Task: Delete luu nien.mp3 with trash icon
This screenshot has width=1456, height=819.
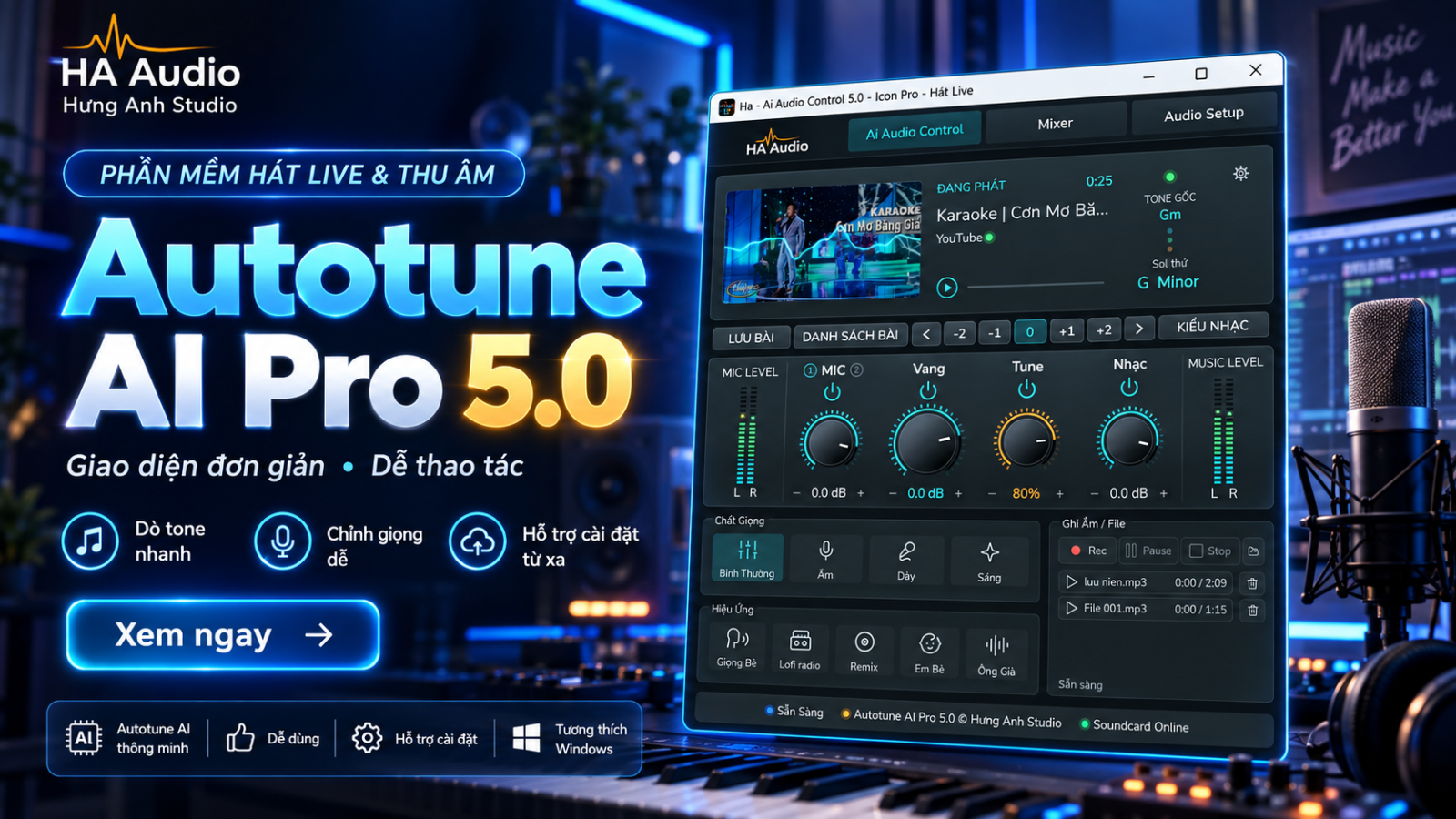Action: click(x=1252, y=583)
